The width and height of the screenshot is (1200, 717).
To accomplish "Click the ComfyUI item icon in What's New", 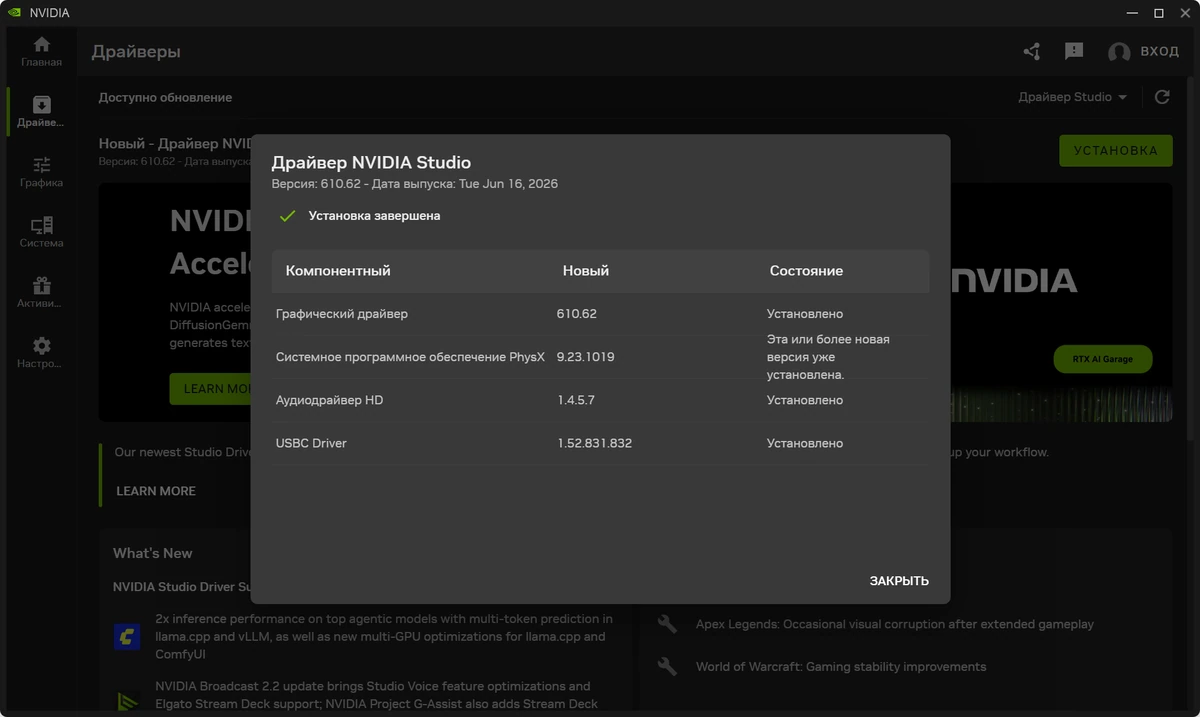I will (127, 636).
